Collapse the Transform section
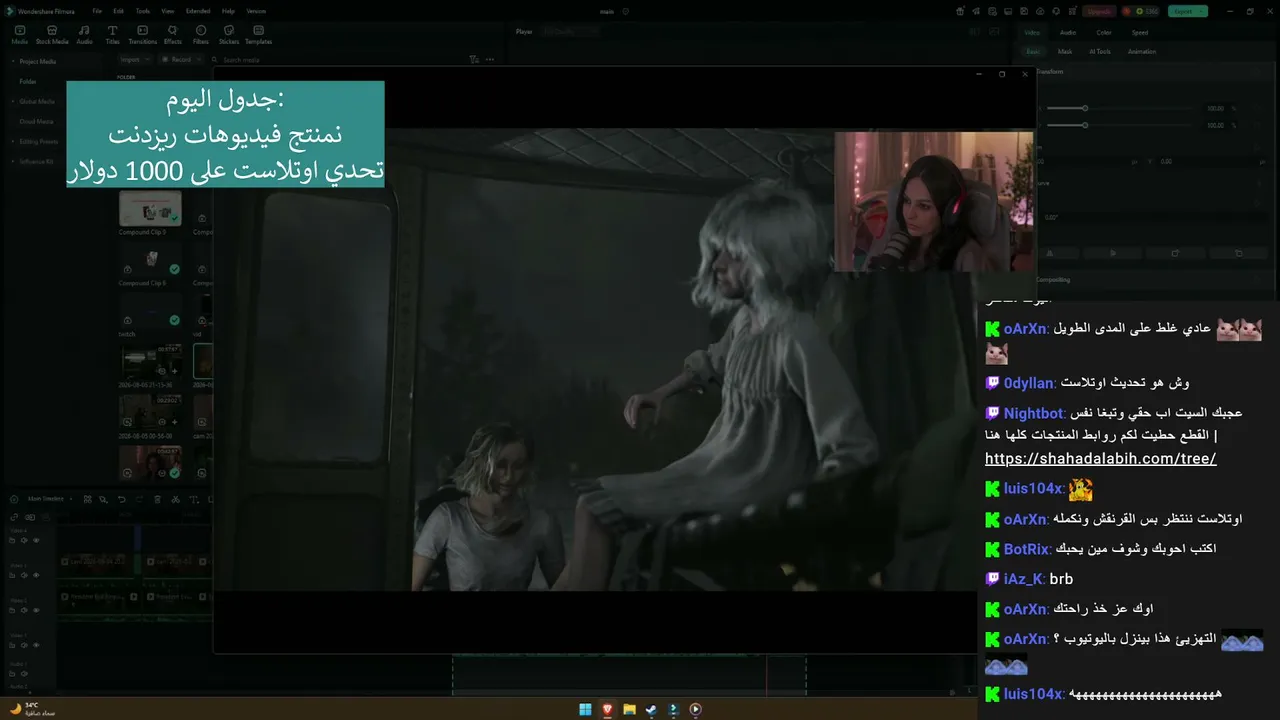 tap(1048, 72)
